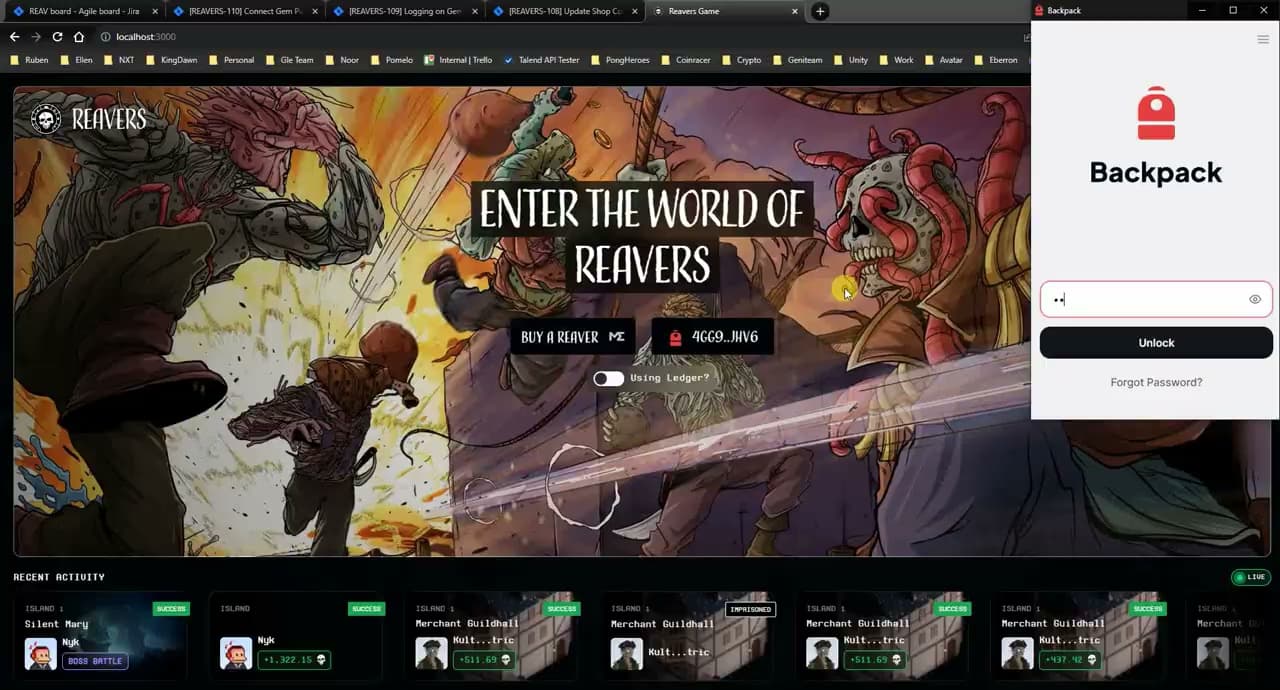Click the Success badge on Silent Mary card
The width and height of the screenshot is (1280, 690).
click(171, 609)
